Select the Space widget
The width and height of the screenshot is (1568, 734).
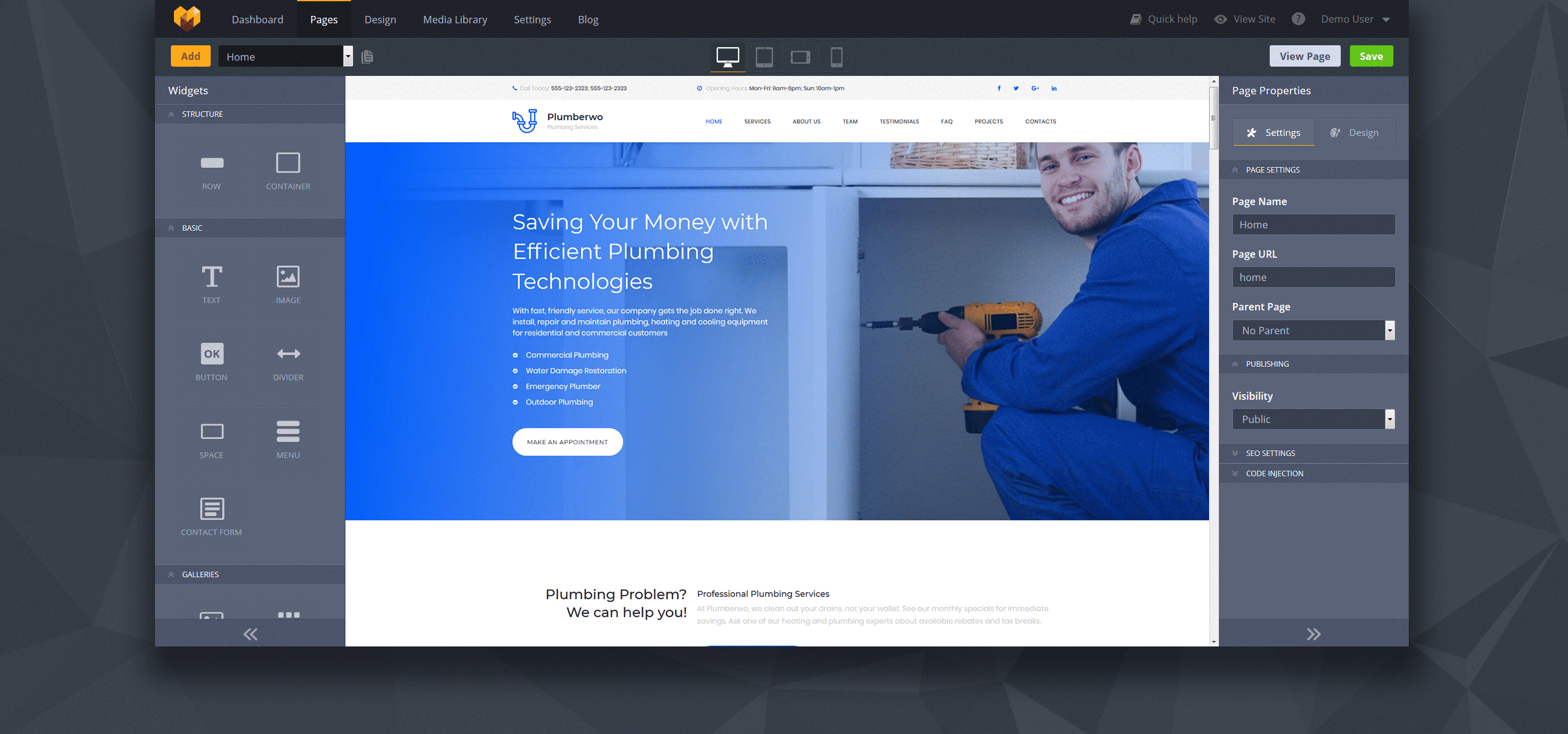pyautogui.click(x=211, y=440)
